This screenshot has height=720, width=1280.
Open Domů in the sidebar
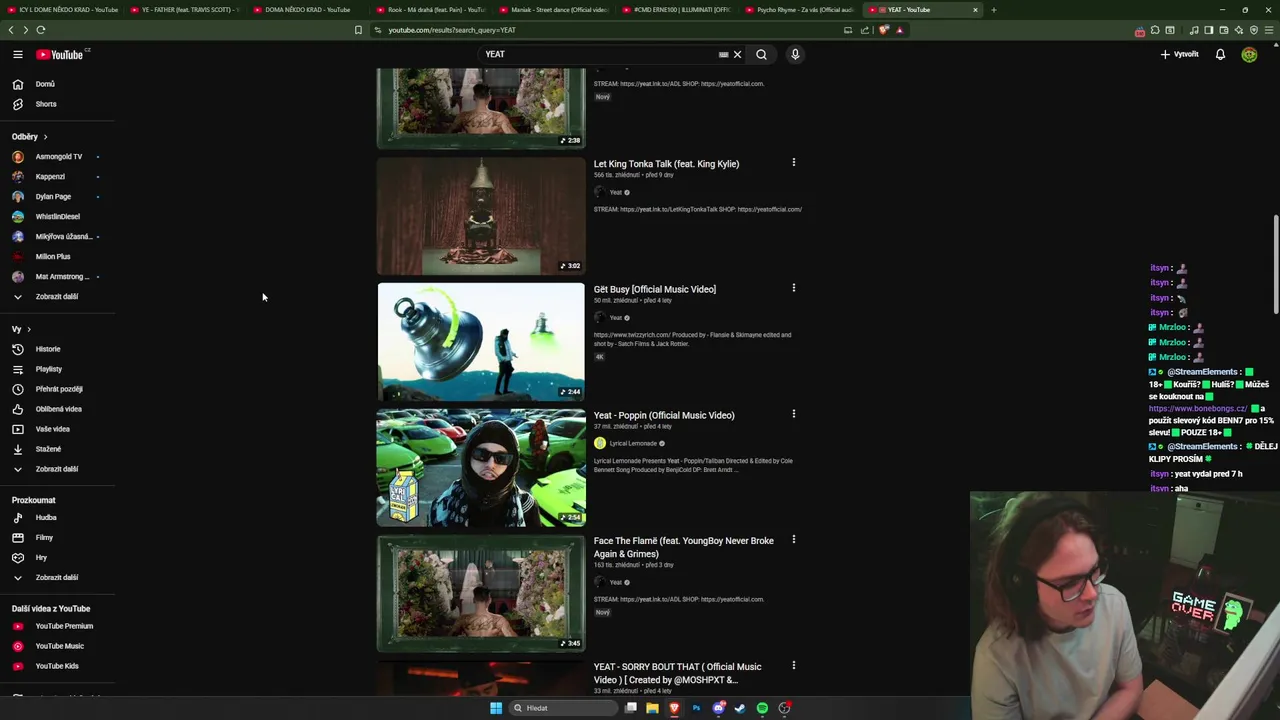coord(45,84)
